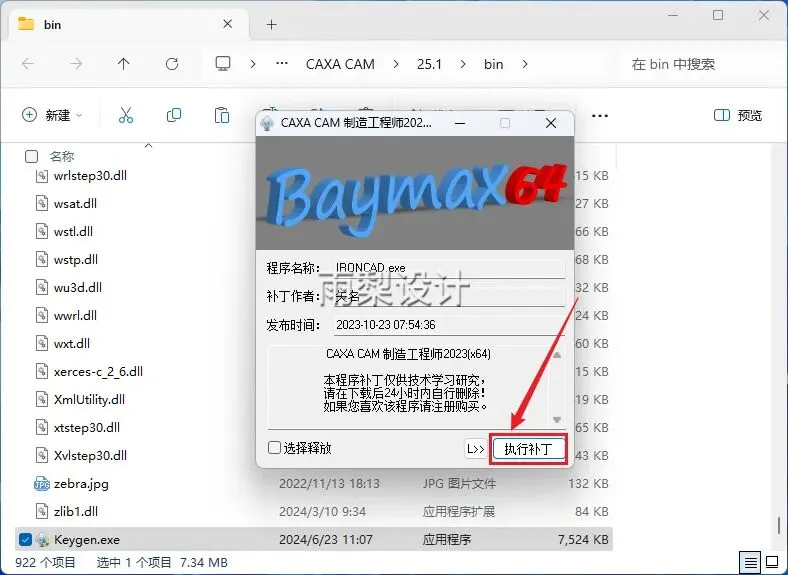Select wu3d.dll file

pyautogui.click(x=77, y=288)
